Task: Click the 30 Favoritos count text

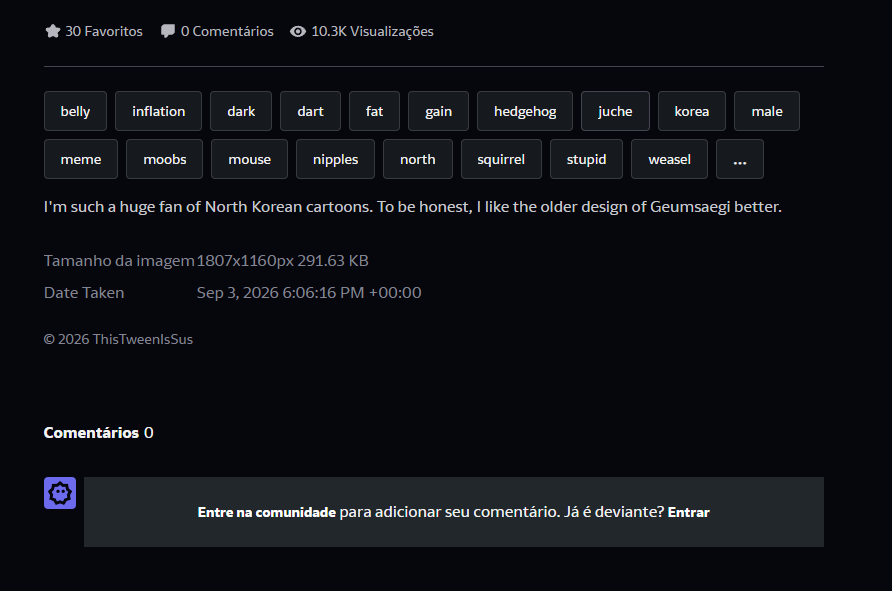Action: click(x=104, y=31)
